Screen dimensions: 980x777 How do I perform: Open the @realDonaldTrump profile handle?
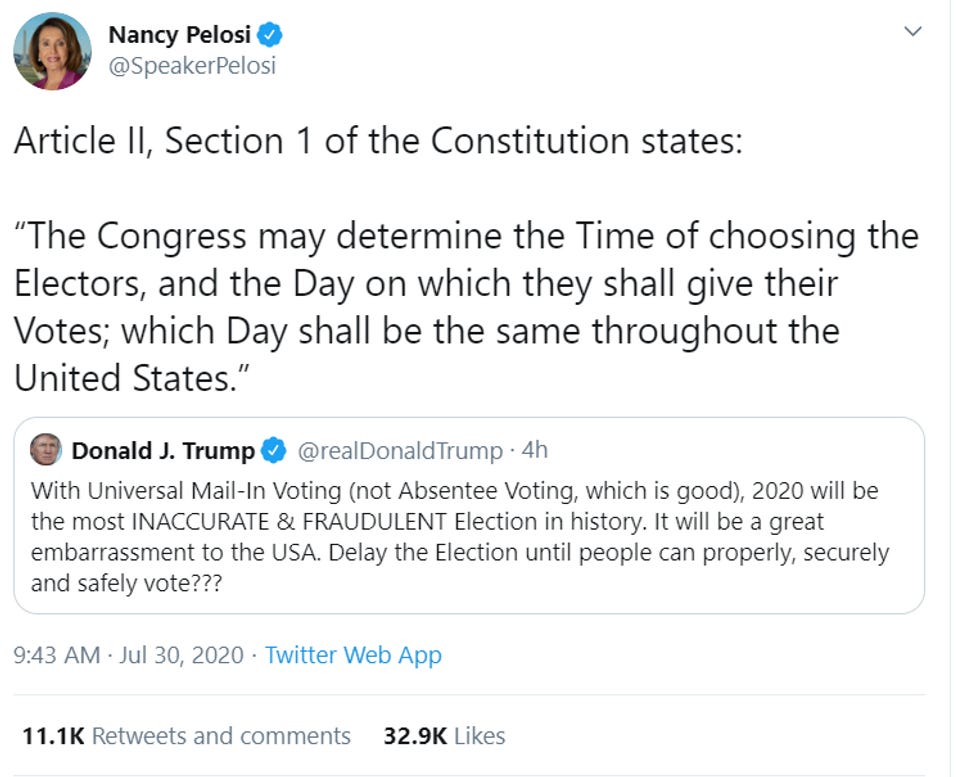coord(400,450)
